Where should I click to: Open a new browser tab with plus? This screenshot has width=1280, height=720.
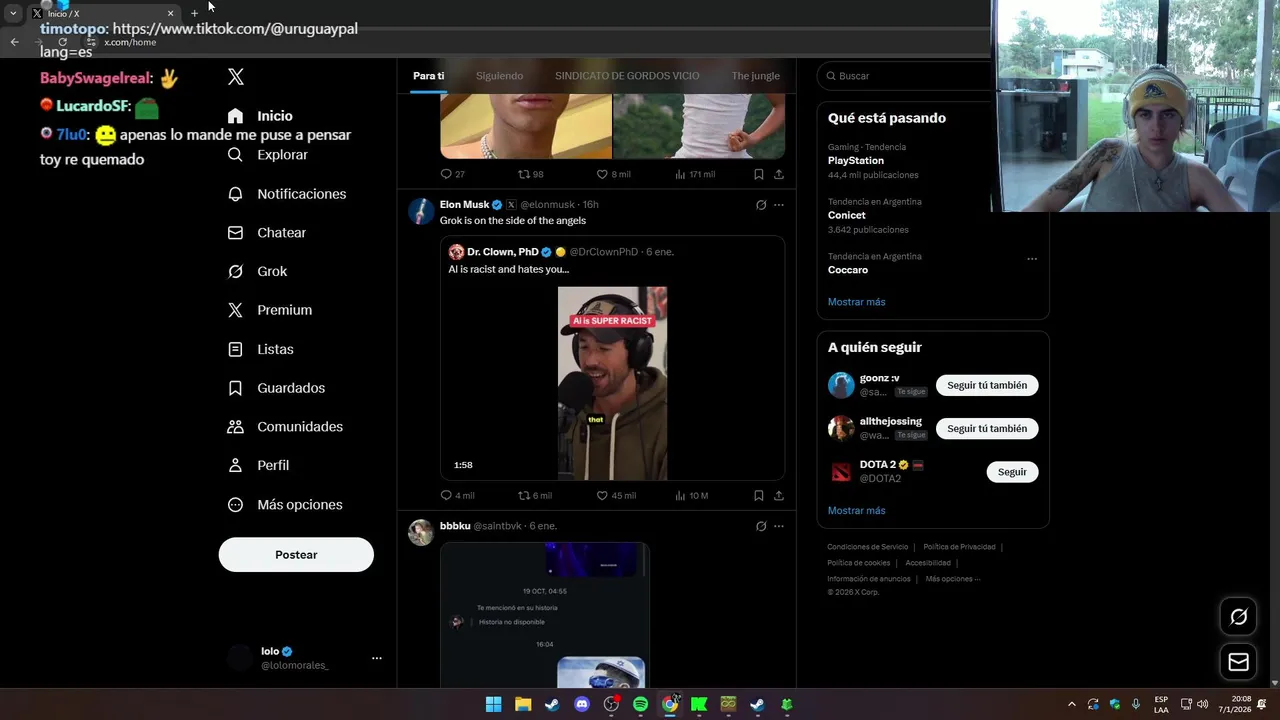click(194, 13)
